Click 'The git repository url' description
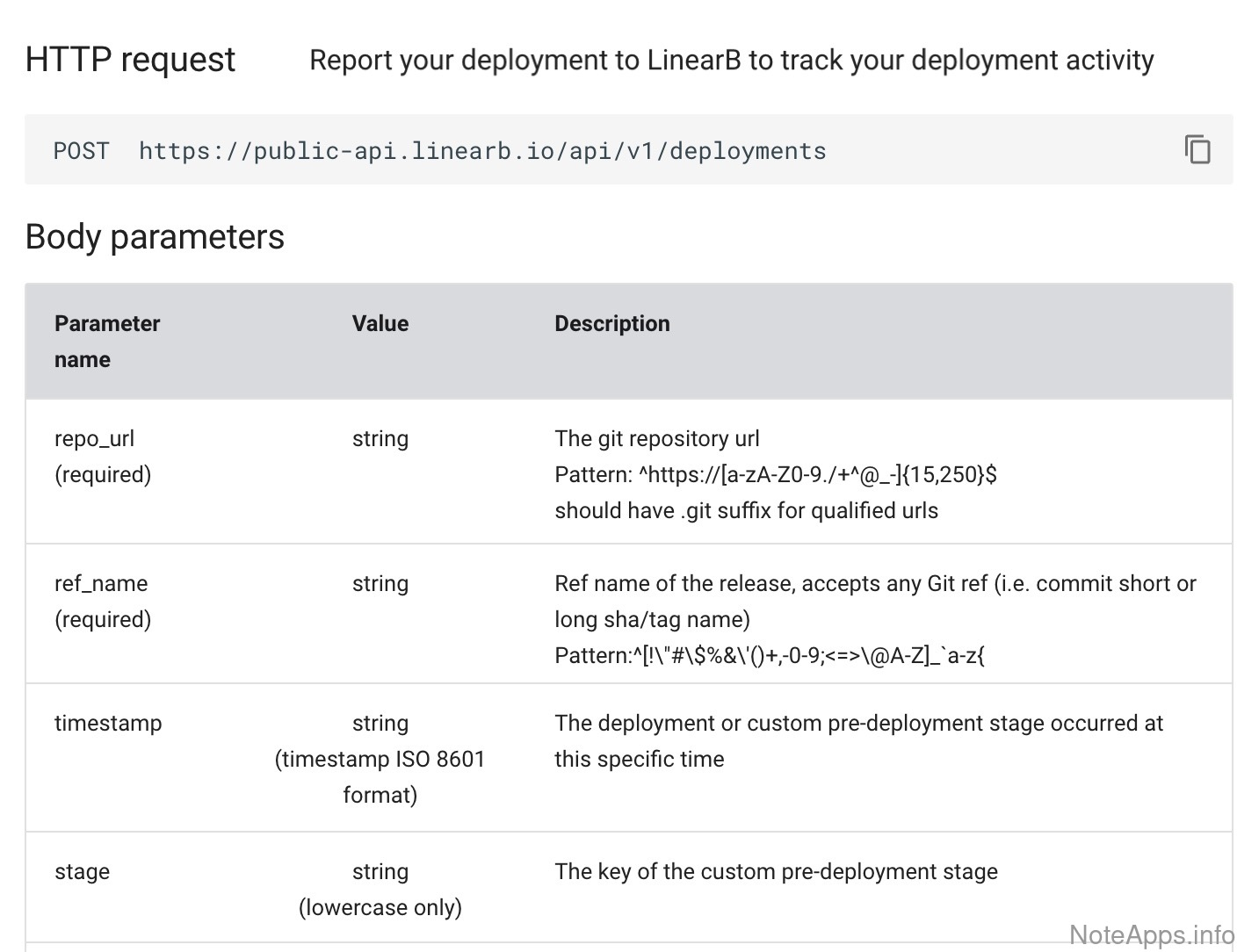1237x952 pixels. (x=656, y=438)
